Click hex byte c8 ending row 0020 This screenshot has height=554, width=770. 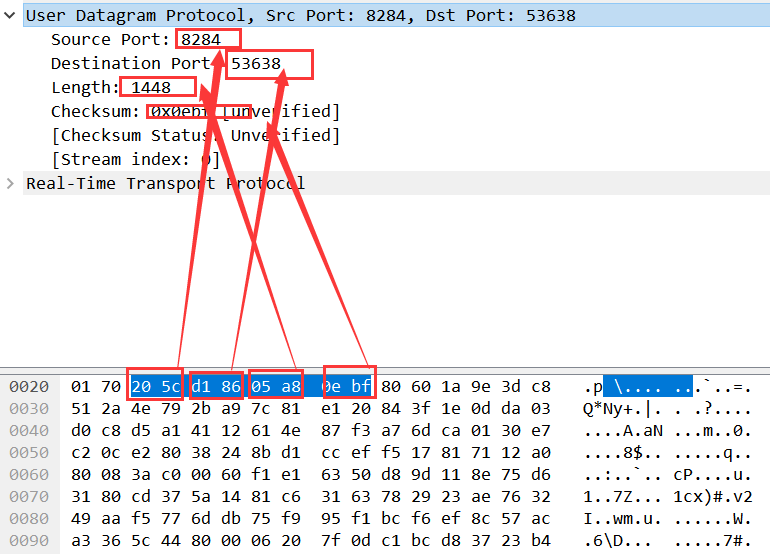point(541,387)
